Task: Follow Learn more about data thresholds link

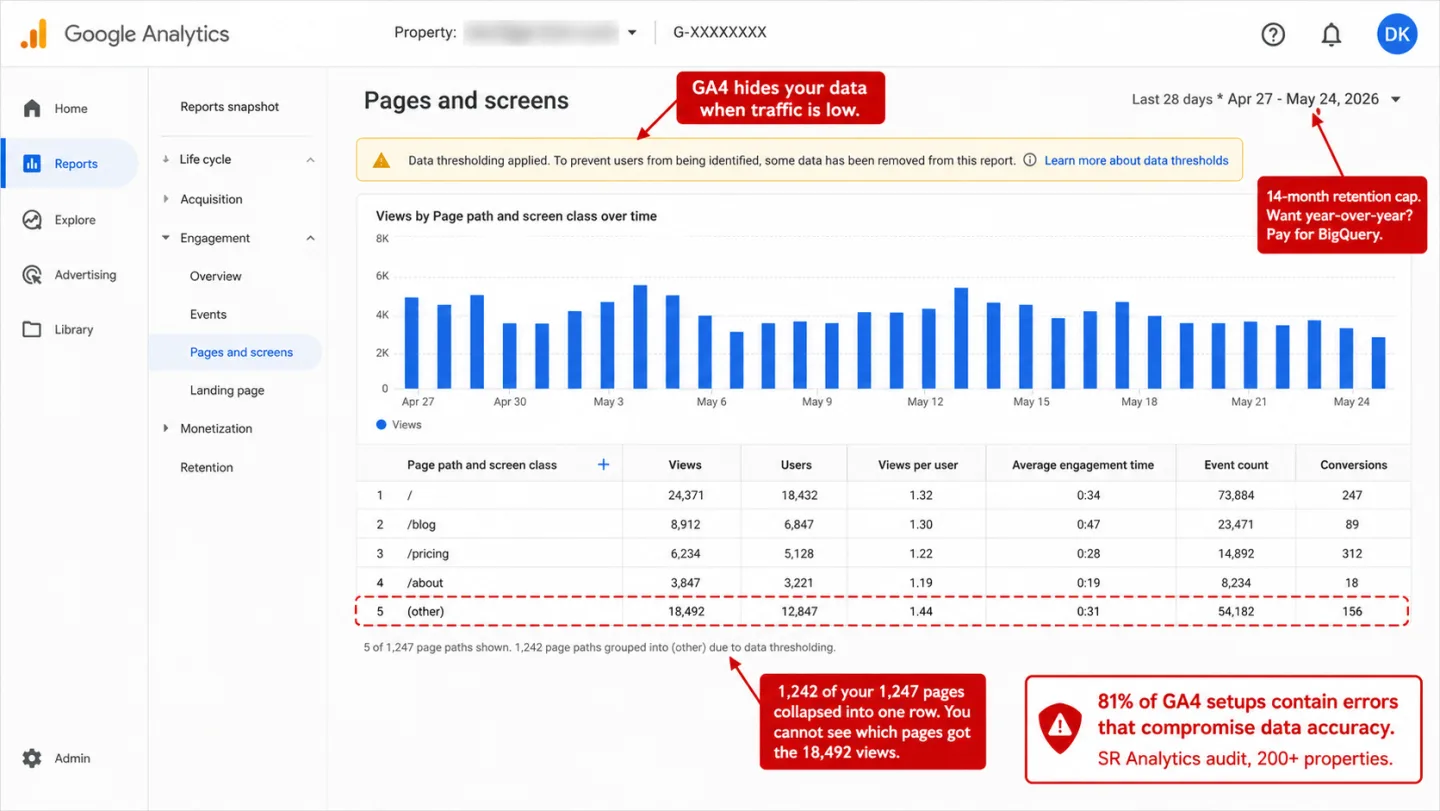Action: point(1136,160)
